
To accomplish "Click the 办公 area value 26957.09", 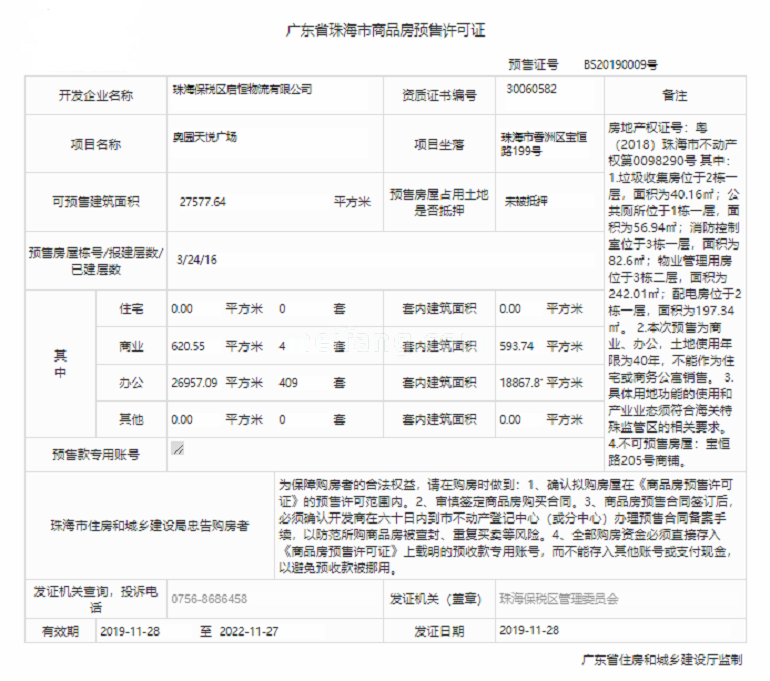I will pyautogui.click(x=195, y=382).
